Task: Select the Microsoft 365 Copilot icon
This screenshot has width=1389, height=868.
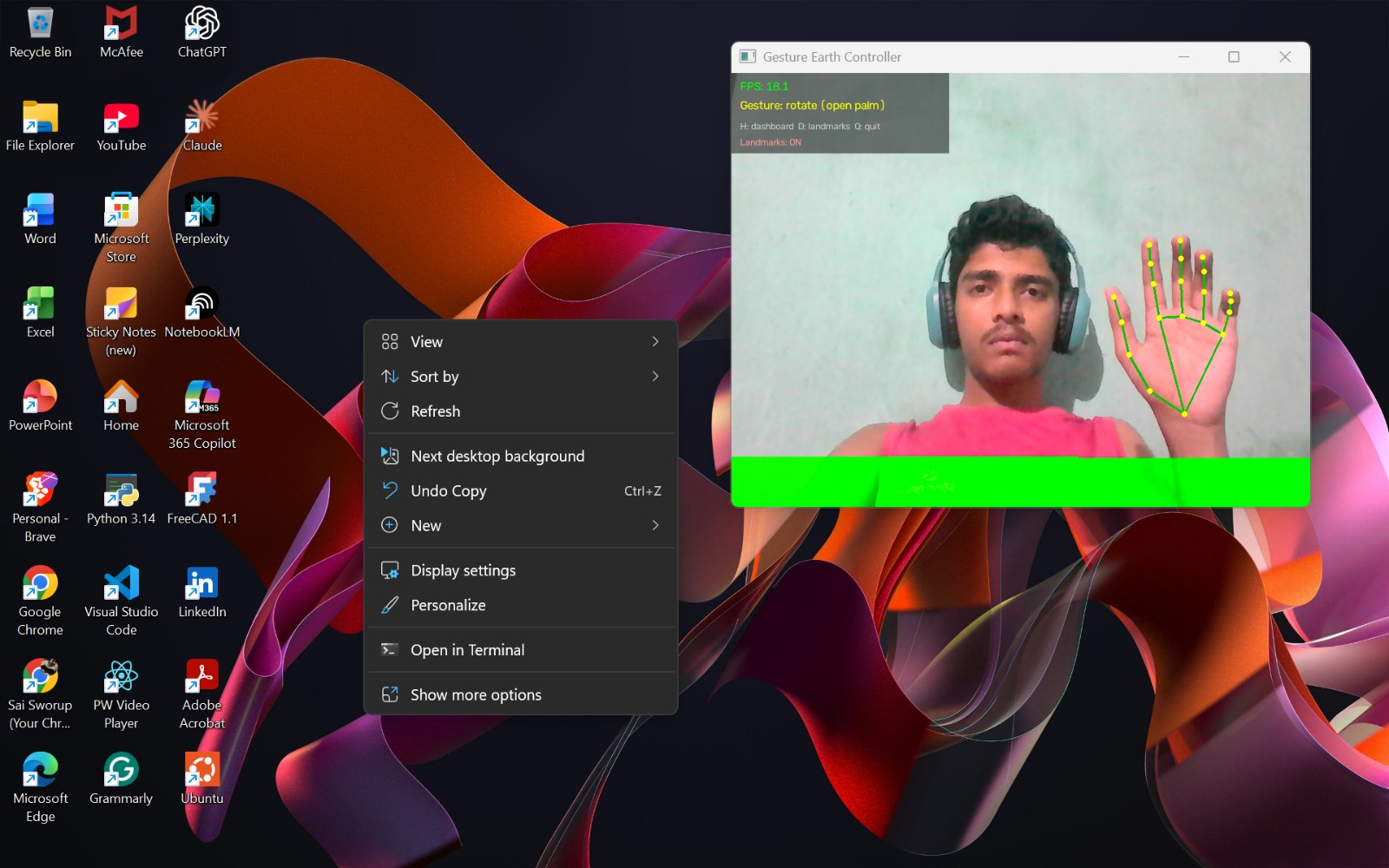Action: [x=202, y=415]
